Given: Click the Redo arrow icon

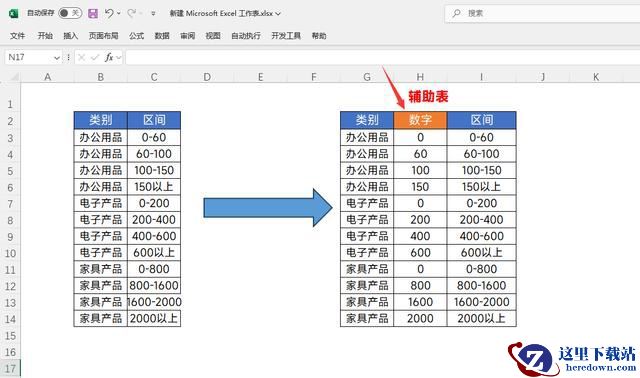Looking at the screenshot, I should (x=131, y=13).
